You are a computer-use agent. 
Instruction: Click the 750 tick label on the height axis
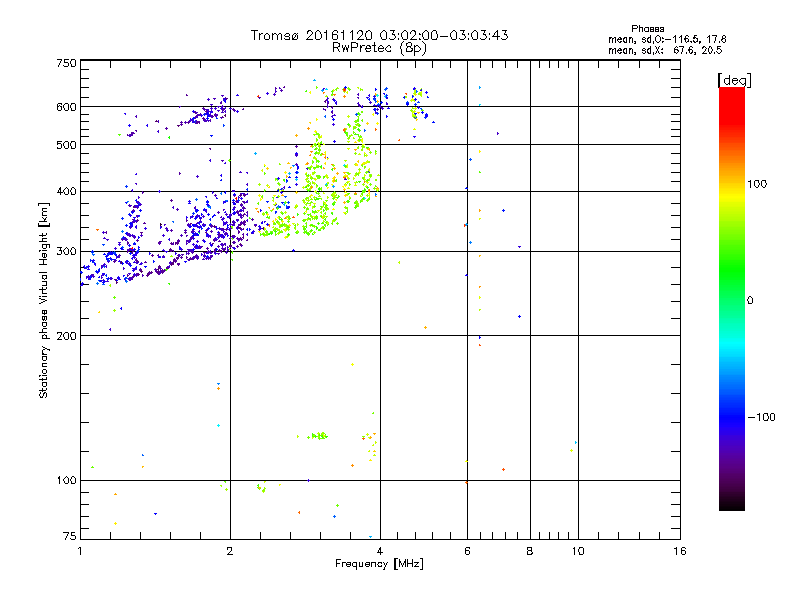66,63
